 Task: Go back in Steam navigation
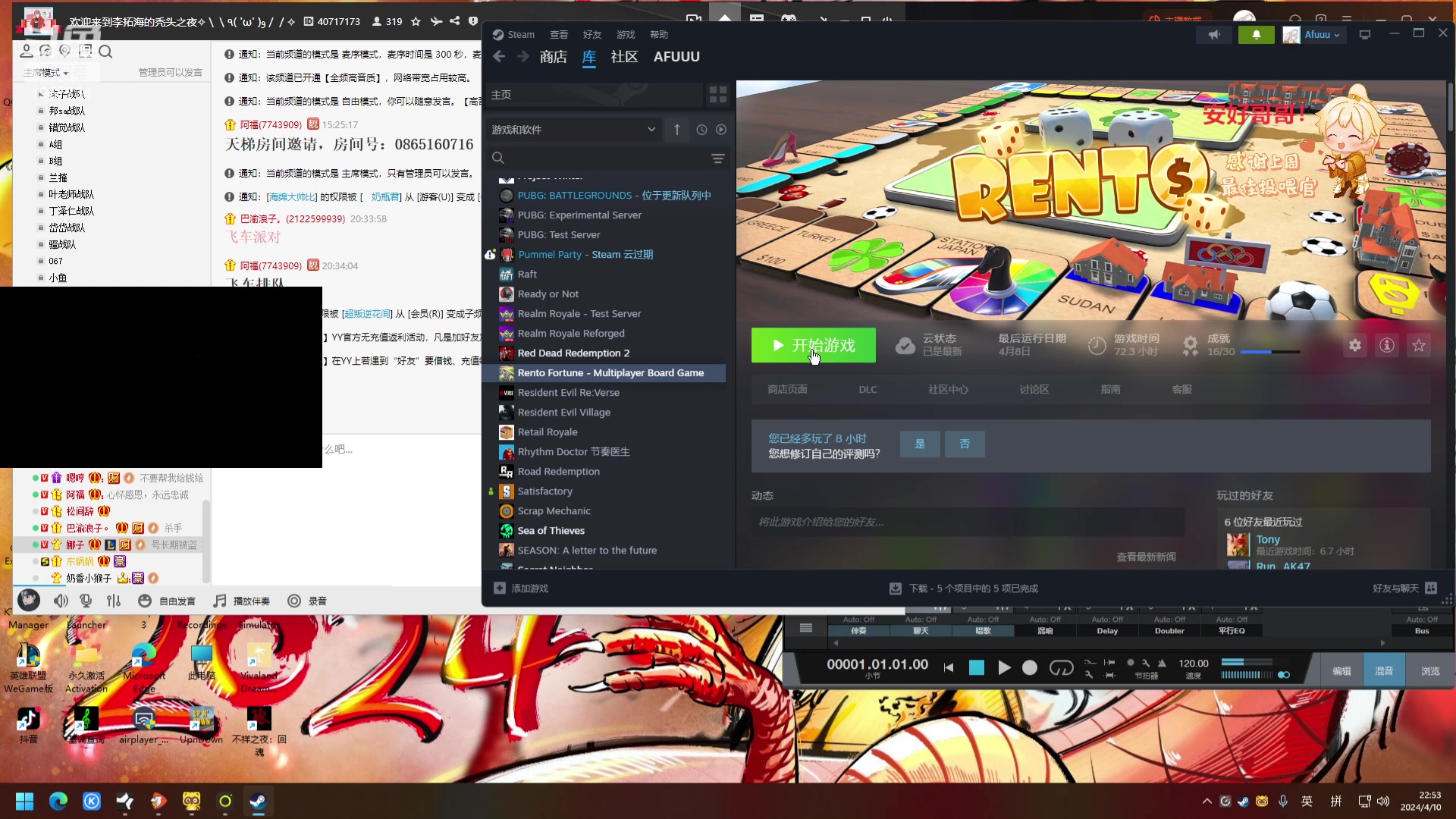499,57
